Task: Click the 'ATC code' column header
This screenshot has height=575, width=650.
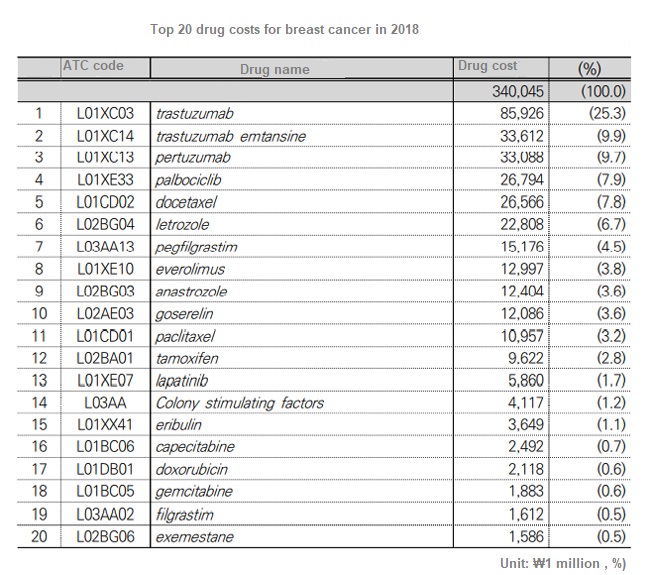Action: click(93, 66)
